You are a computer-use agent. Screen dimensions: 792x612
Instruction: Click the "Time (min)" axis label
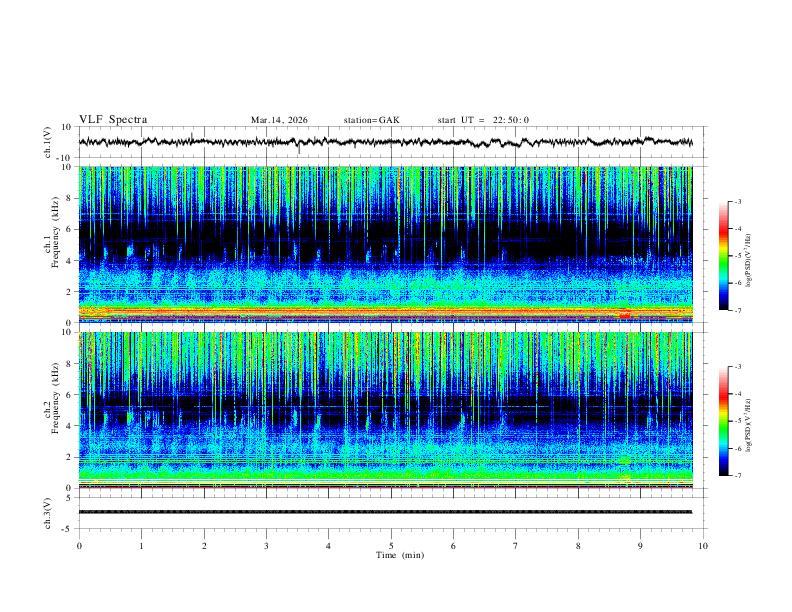(400, 555)
